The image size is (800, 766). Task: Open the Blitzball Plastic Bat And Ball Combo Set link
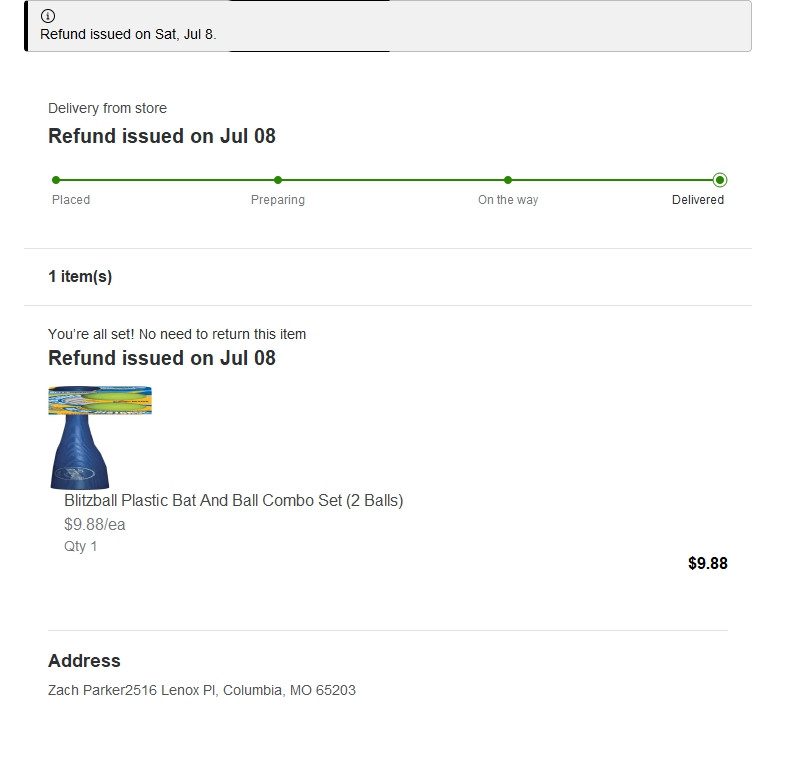click(x=234, y=501)
